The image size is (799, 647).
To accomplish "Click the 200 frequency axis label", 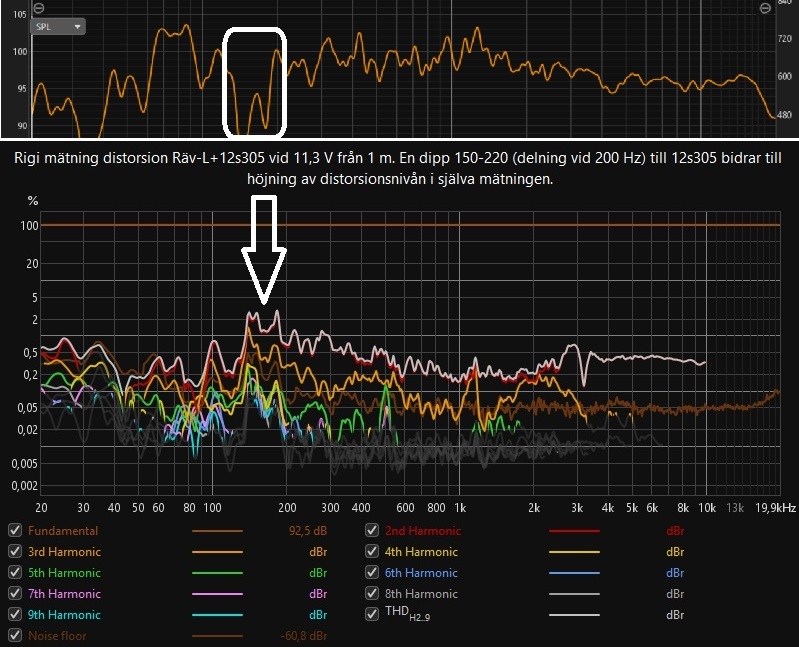I will coord(287,507).
